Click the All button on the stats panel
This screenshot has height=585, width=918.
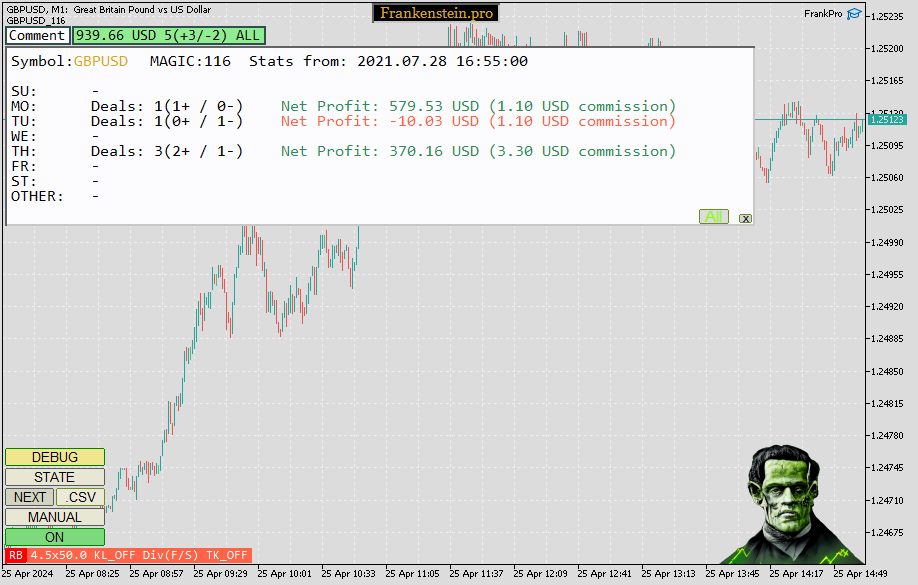pyautogui.click(x=714, y=216)
